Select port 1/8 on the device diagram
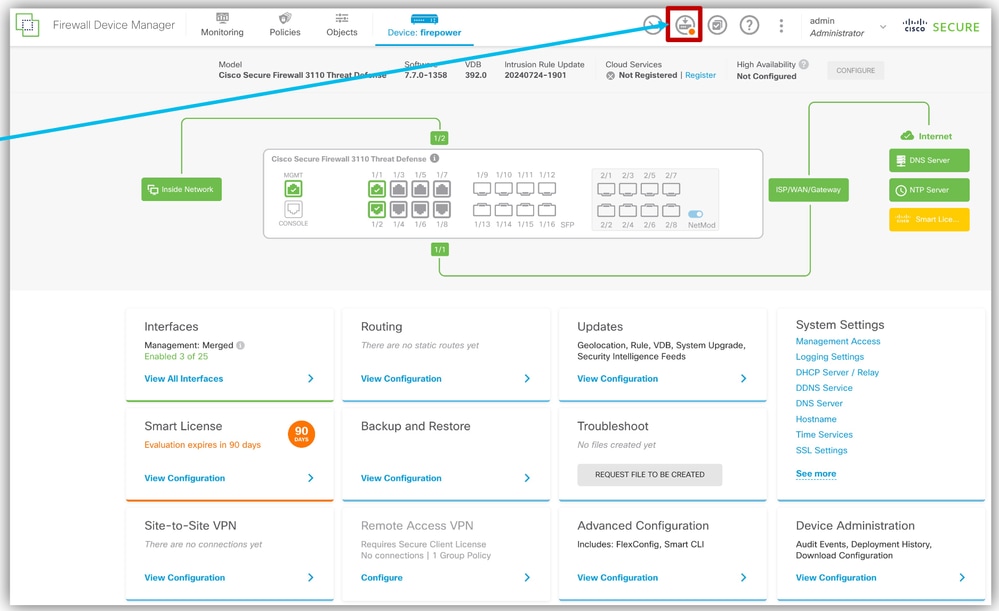999x611 pixels. (x=442, y=209)
